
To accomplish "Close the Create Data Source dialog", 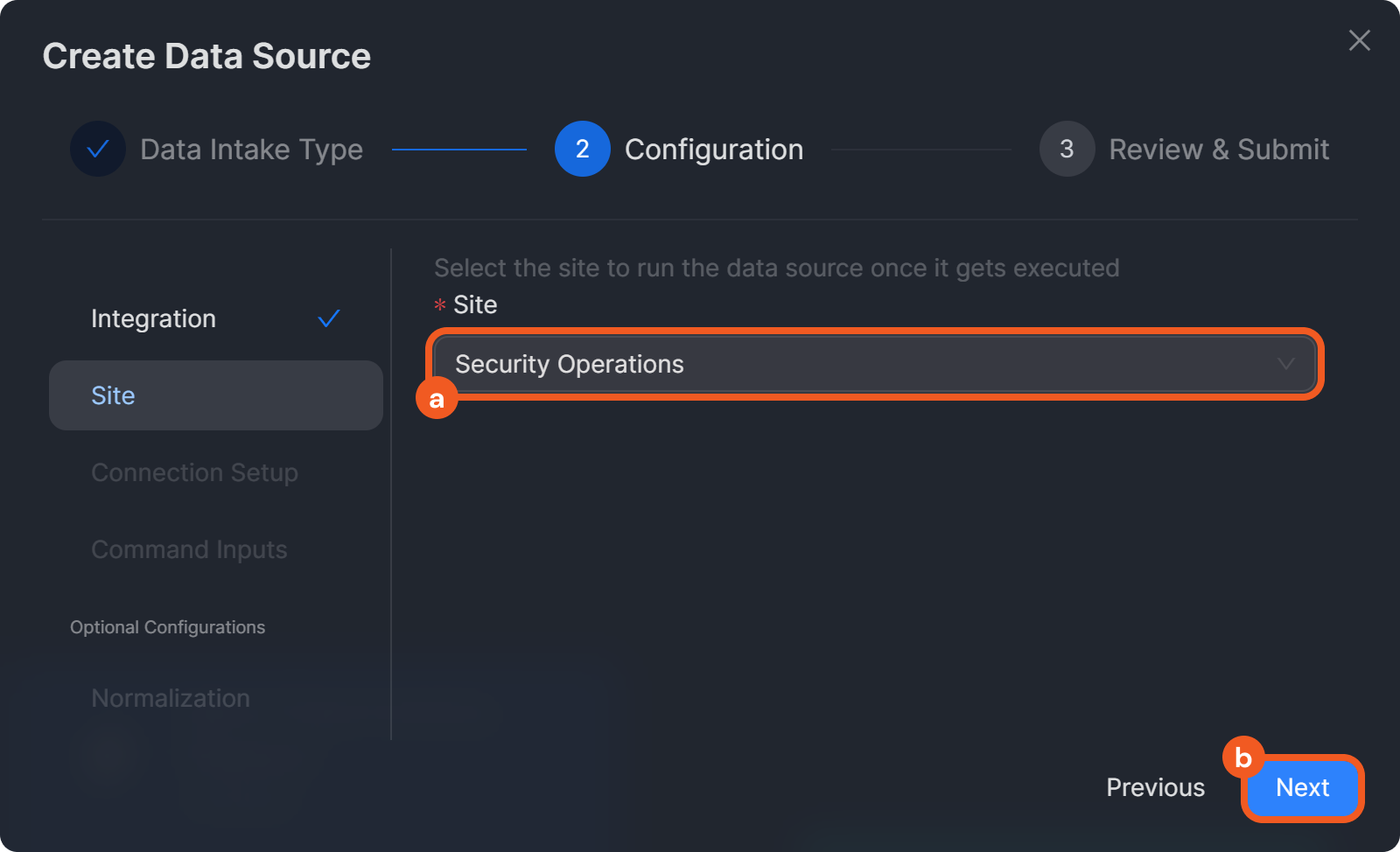I will coord(1359,40).
